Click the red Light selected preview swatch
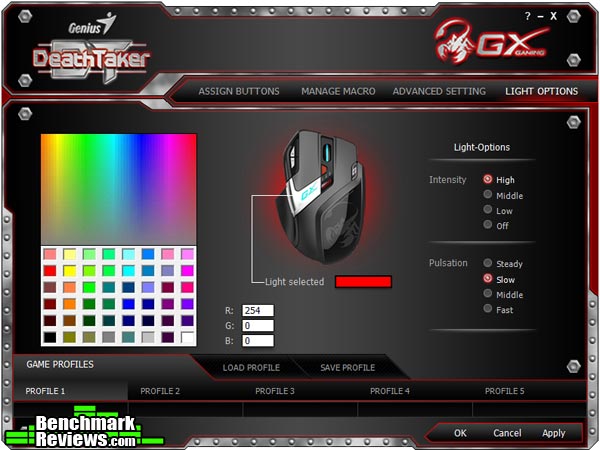The height and width of the screenshot is (450, 600). pyautogui.click(x=363, y=282)
